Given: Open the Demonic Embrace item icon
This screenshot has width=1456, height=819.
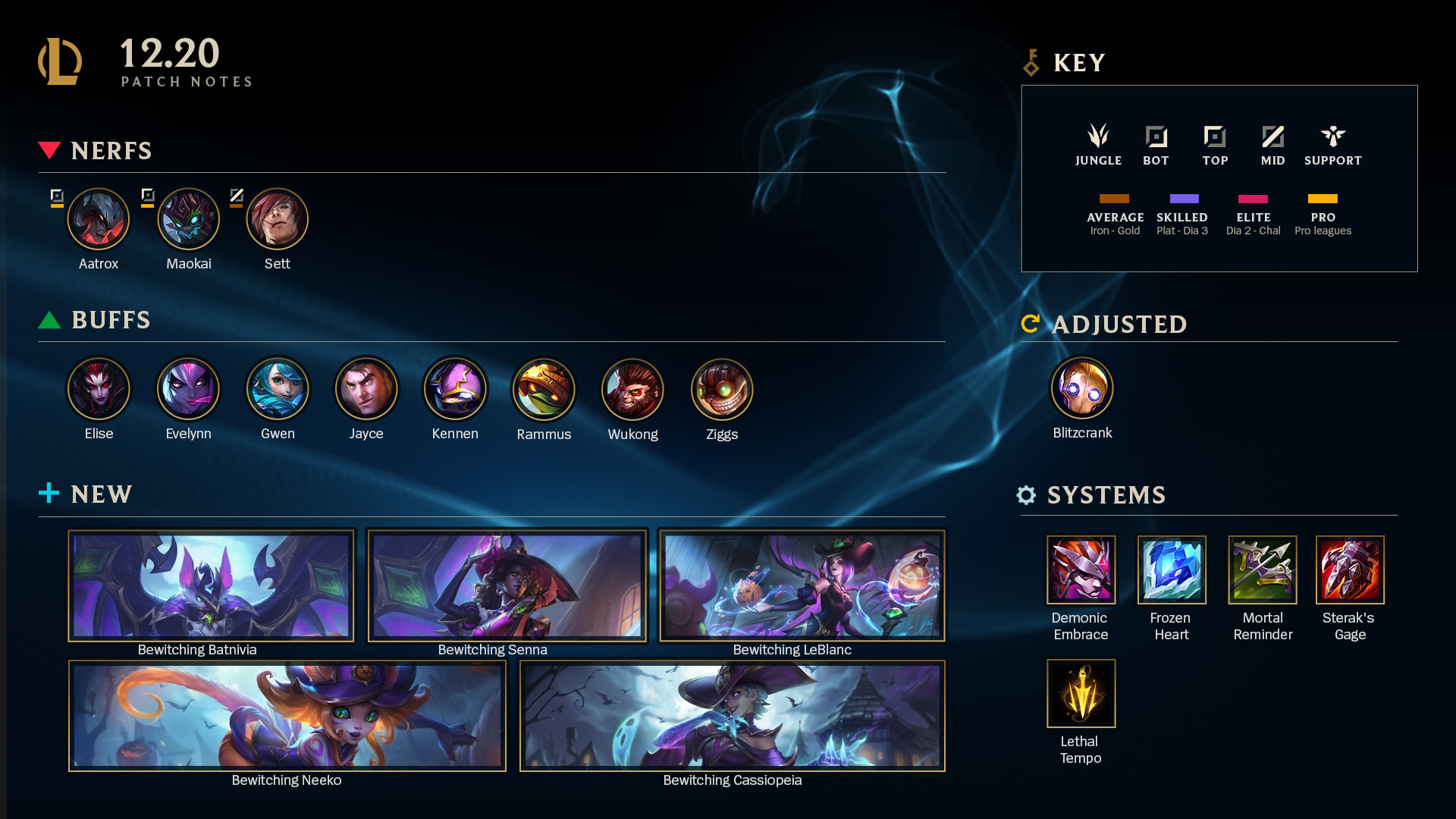Looking at the screenshot, I should pos(1081,570).
